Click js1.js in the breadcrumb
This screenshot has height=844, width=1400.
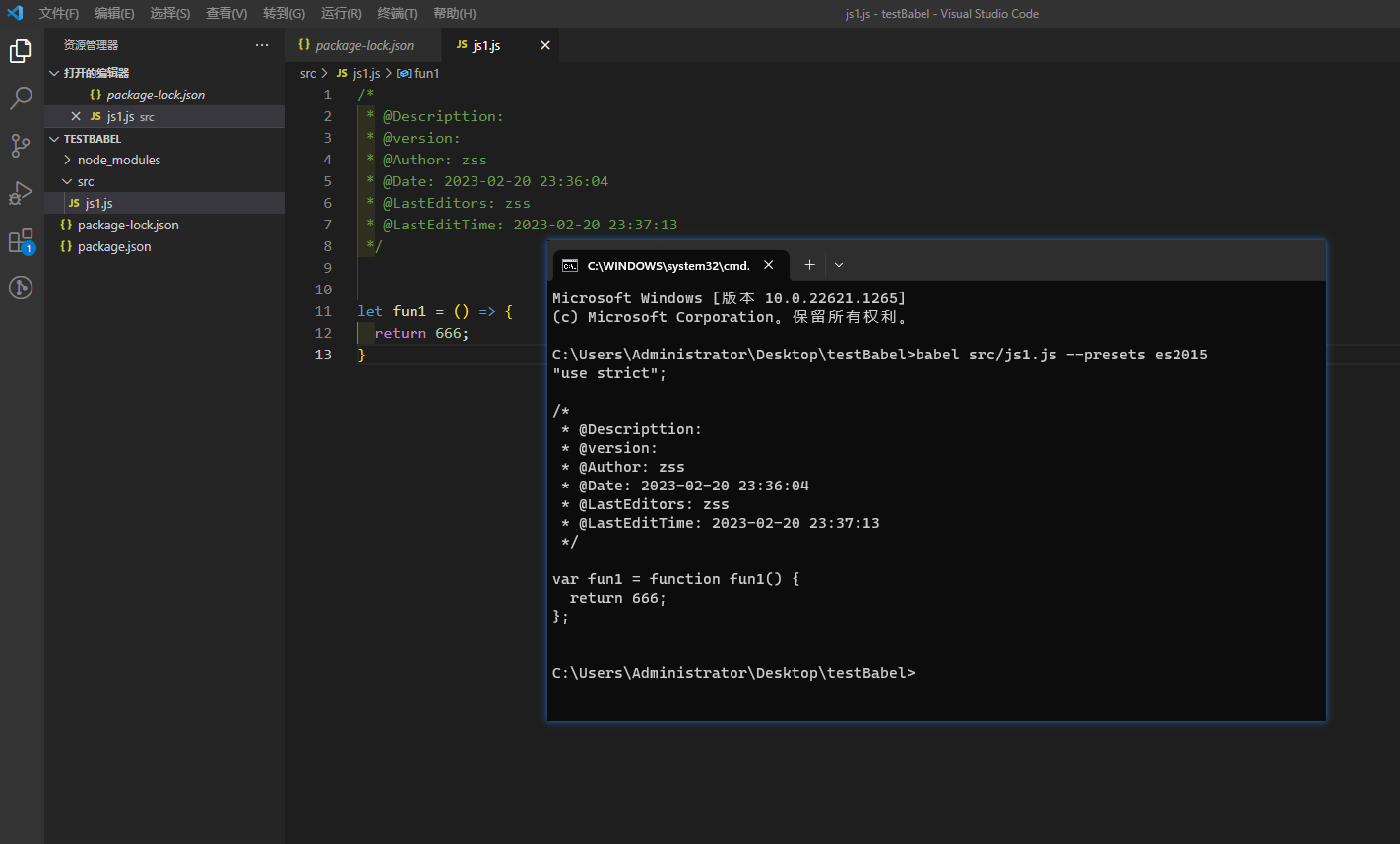tap(358, 73)
